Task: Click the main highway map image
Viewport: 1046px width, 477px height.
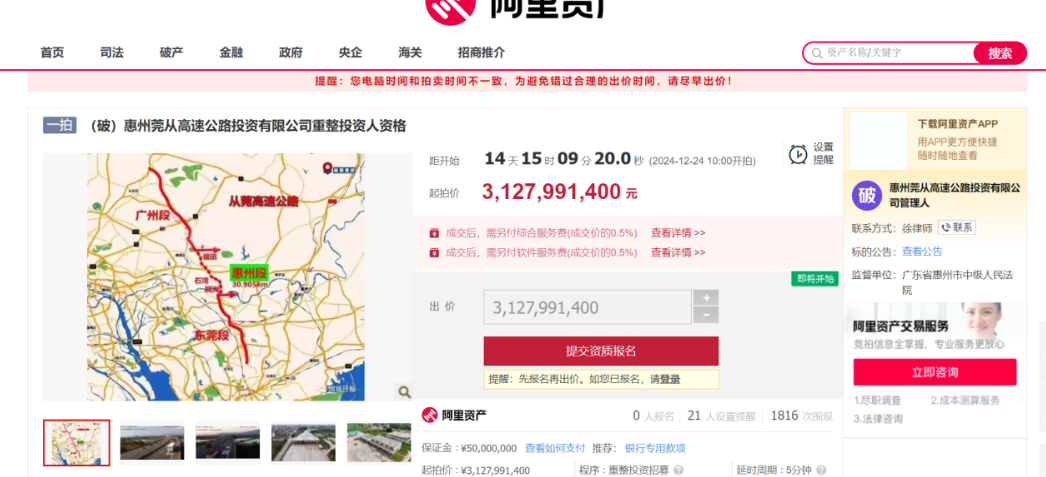Action: 226,277
